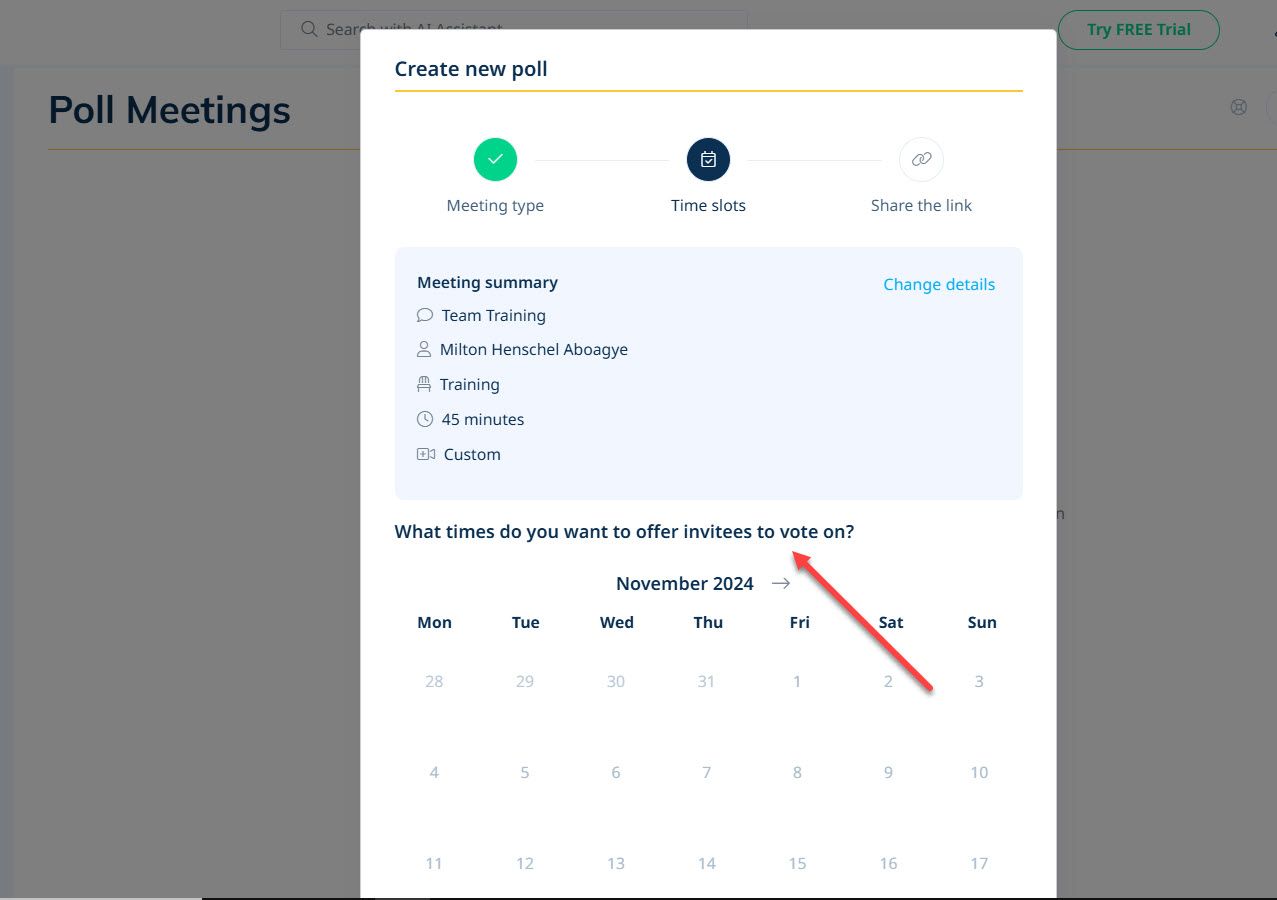Click the magnifier icon in the search bar
The width and height of the screenshot is (1277, 900).
pos(310,30)
